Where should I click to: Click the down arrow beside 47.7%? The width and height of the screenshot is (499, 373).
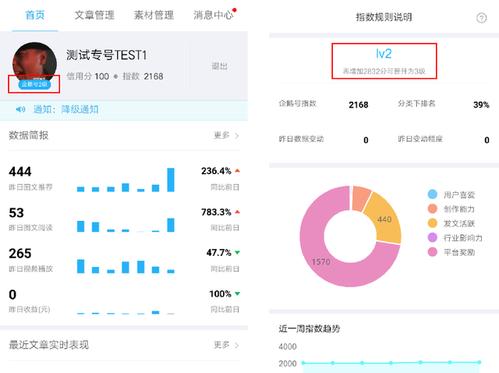[237, 253]
